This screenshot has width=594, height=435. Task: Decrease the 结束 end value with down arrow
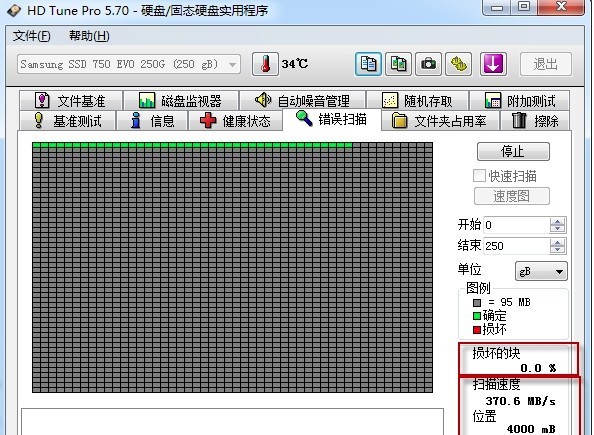click(x=557, y=249)
